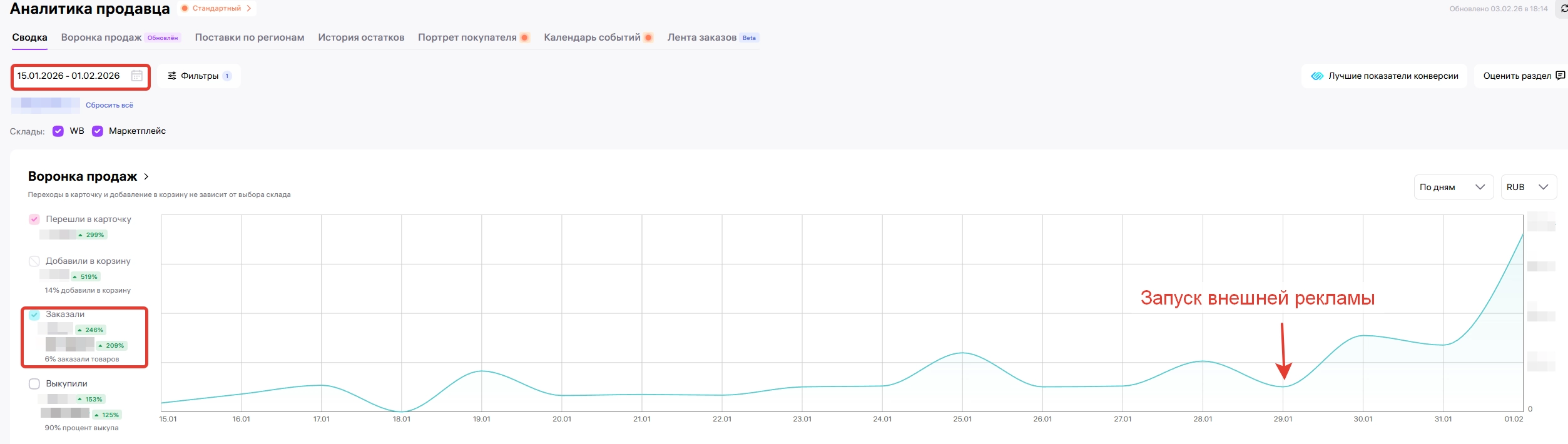Open the История остатков tab

[x=361, y=38]
